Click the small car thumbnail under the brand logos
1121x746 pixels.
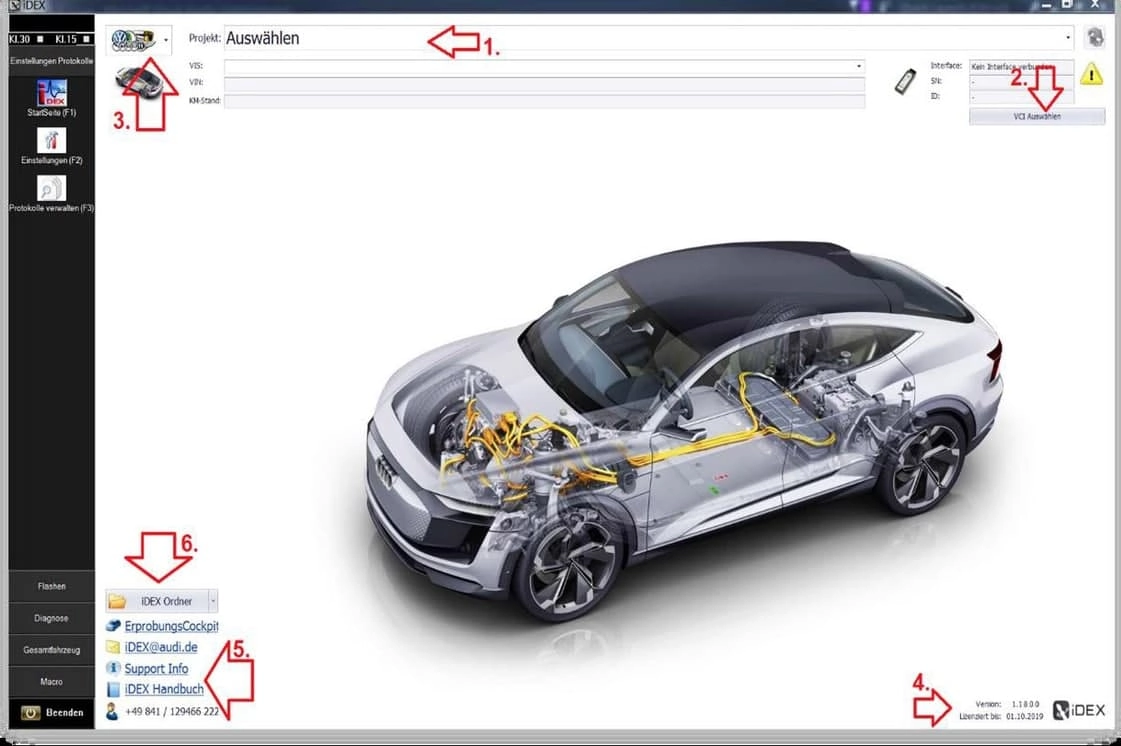click(139, 81)
